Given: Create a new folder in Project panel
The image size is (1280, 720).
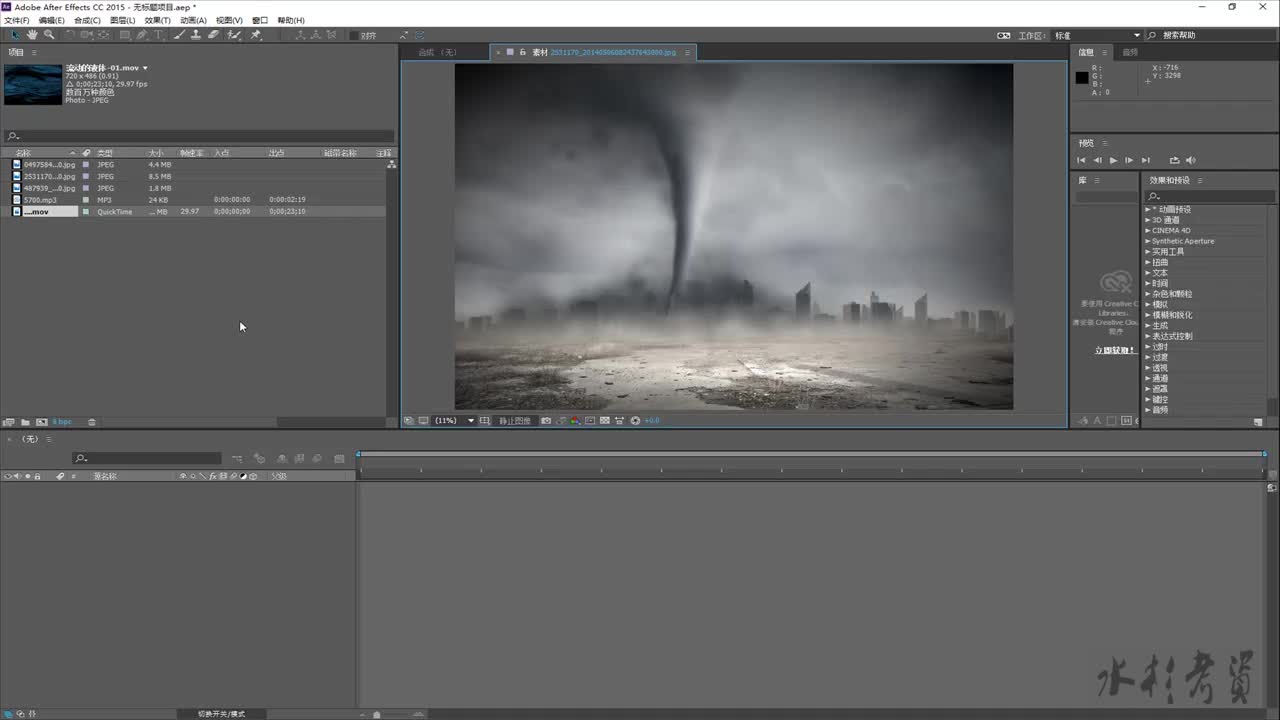Looking at the screenshot, I should point(25,422).
